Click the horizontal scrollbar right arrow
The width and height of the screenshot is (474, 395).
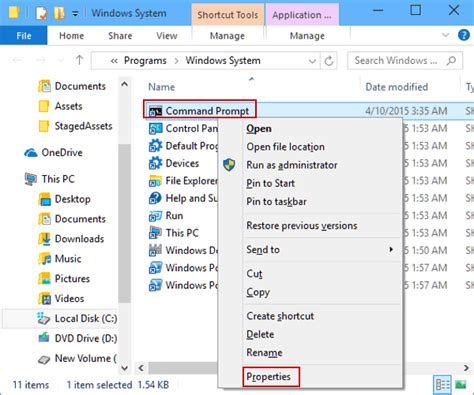(x=466, y=368)
